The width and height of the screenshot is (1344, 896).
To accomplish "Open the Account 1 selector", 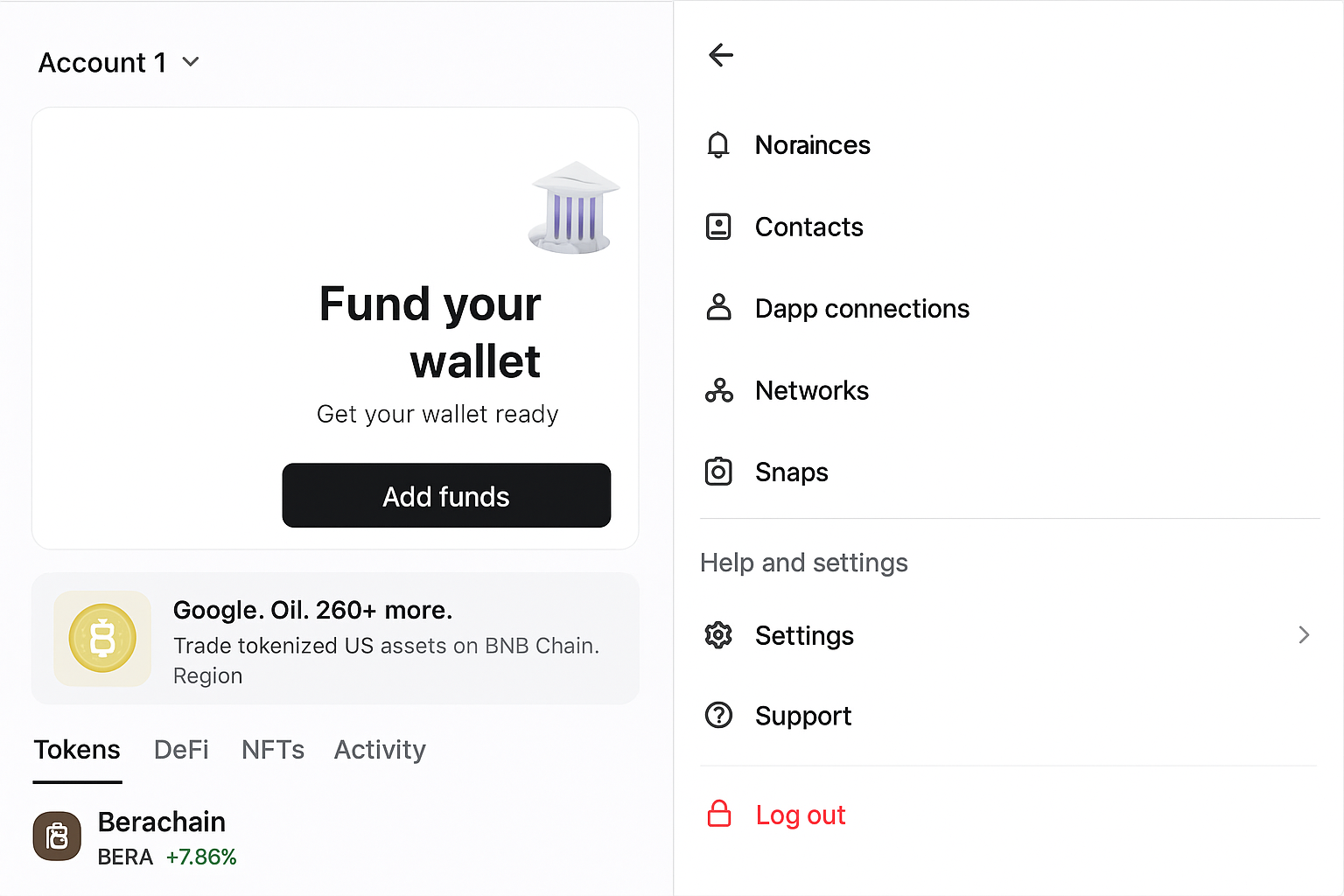I will click(119, 62).
